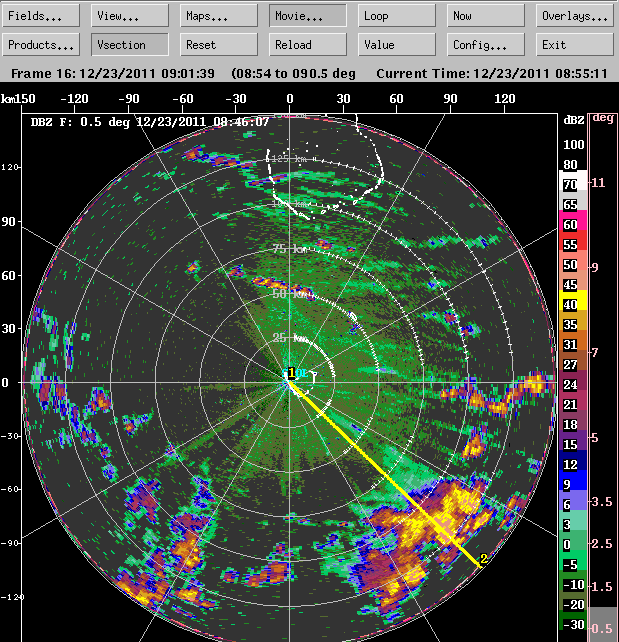Select vertical section endpoint marker 1
Screen dimensions: 619x642
click(291, 373)
